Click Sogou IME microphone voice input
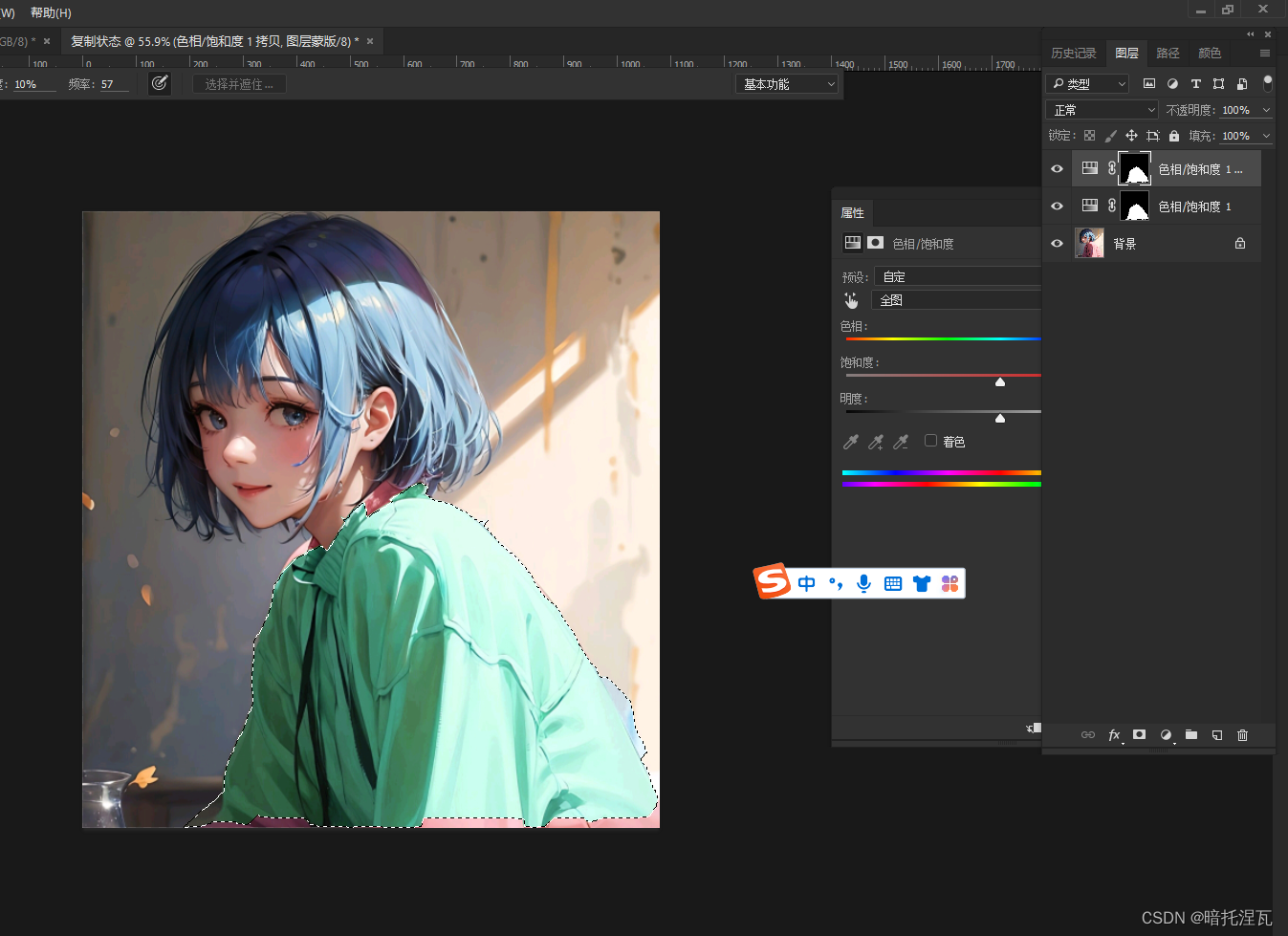 pos(864,583)
